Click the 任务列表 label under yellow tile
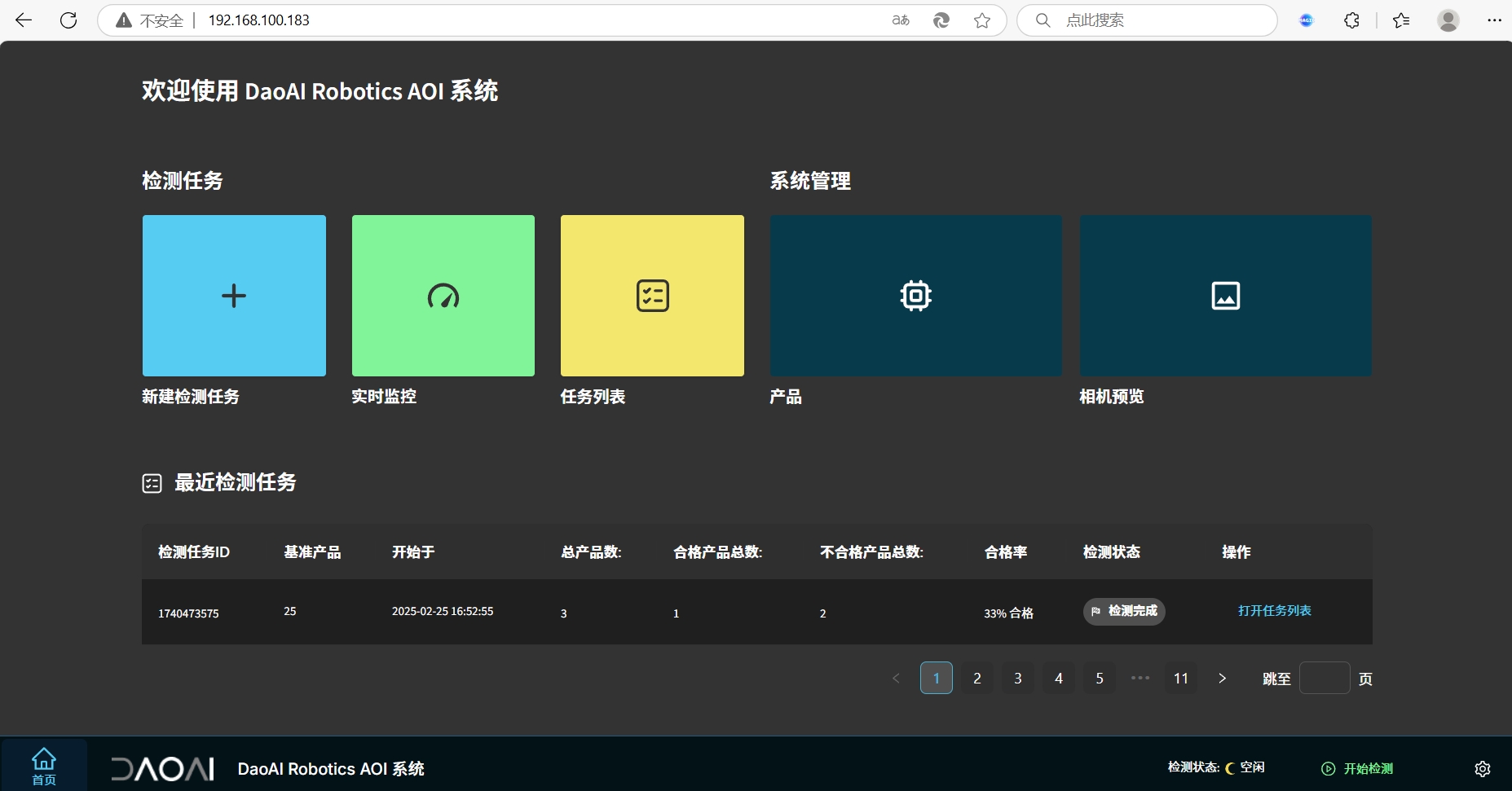The image size is (1512, 791). click(593, 397)
